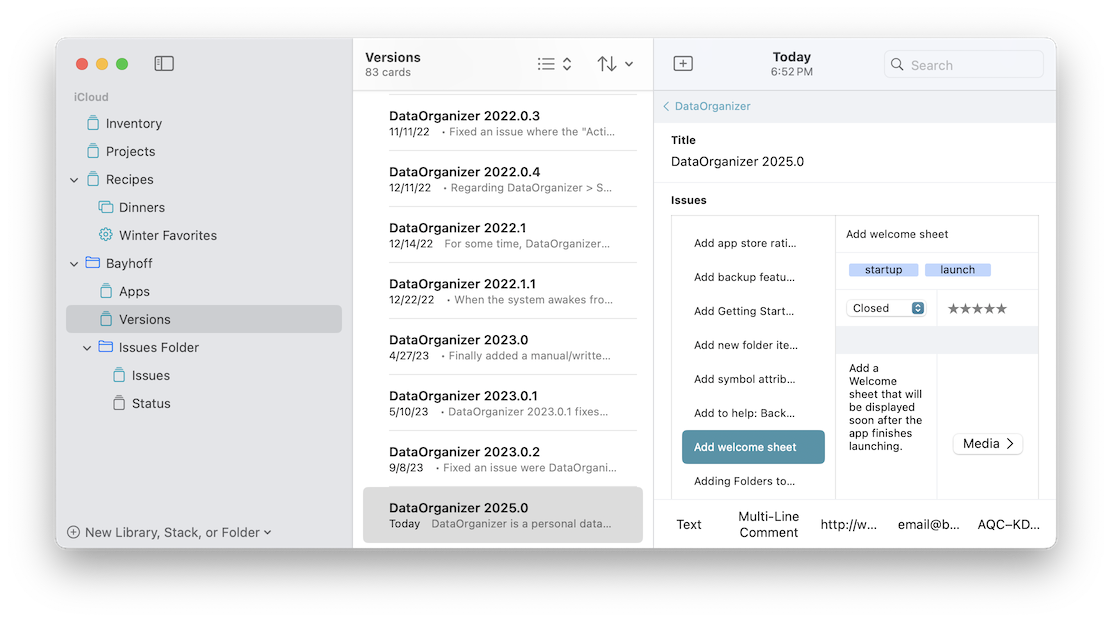The image size is (1112, 622).
Task: Click the Apps stack icon
Action: [x=106, y=291]
